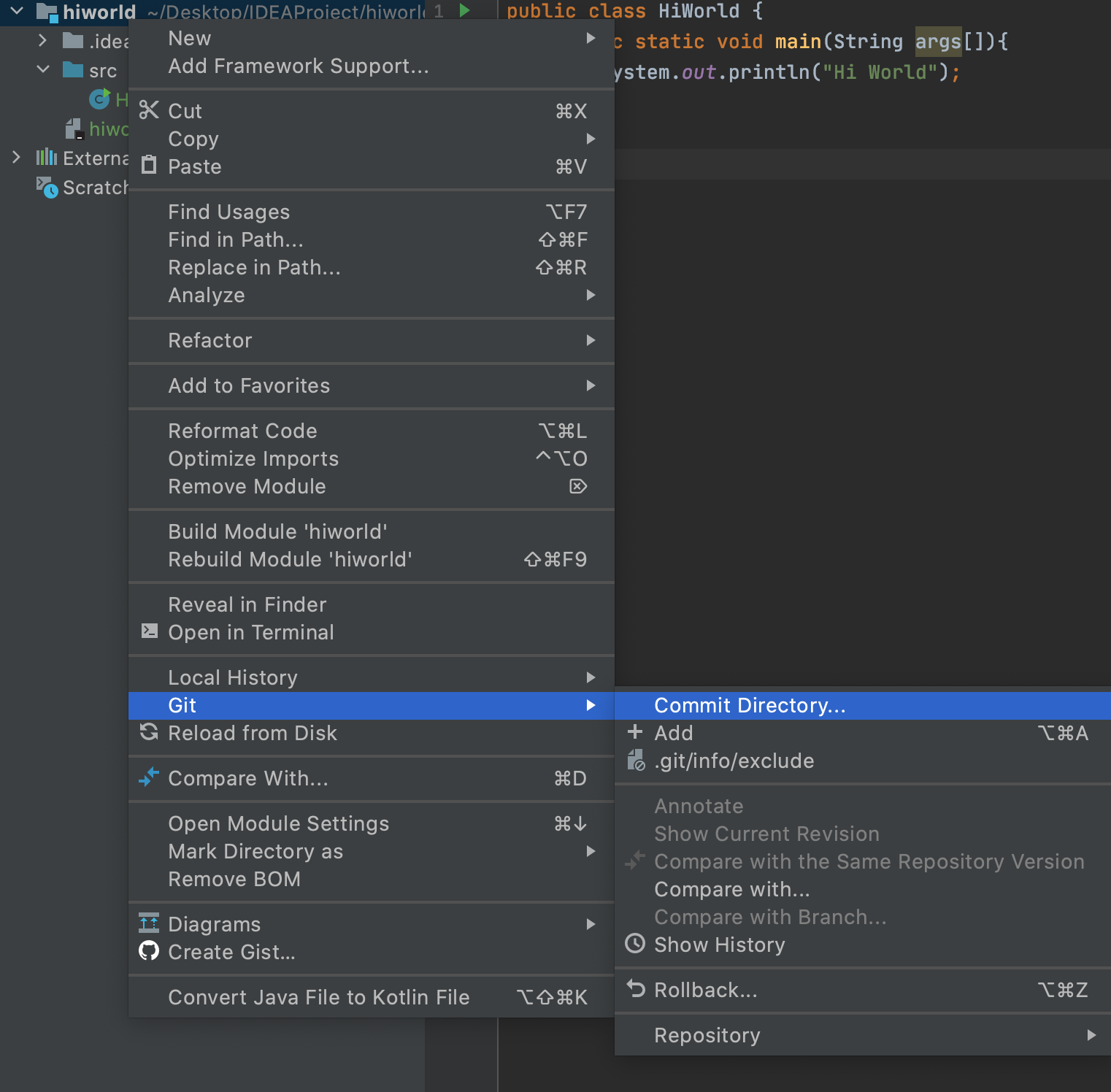Click the args parameter in editor
This screenshot has height=1092, width=1111.
[x=938, y=42]
